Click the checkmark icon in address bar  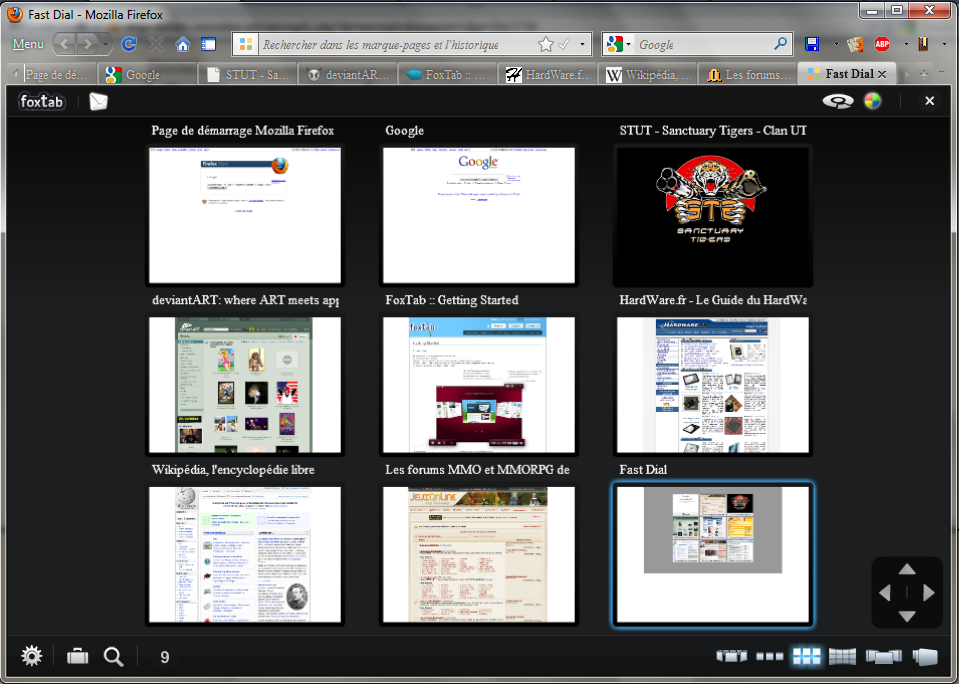click(x=565, y=44)
